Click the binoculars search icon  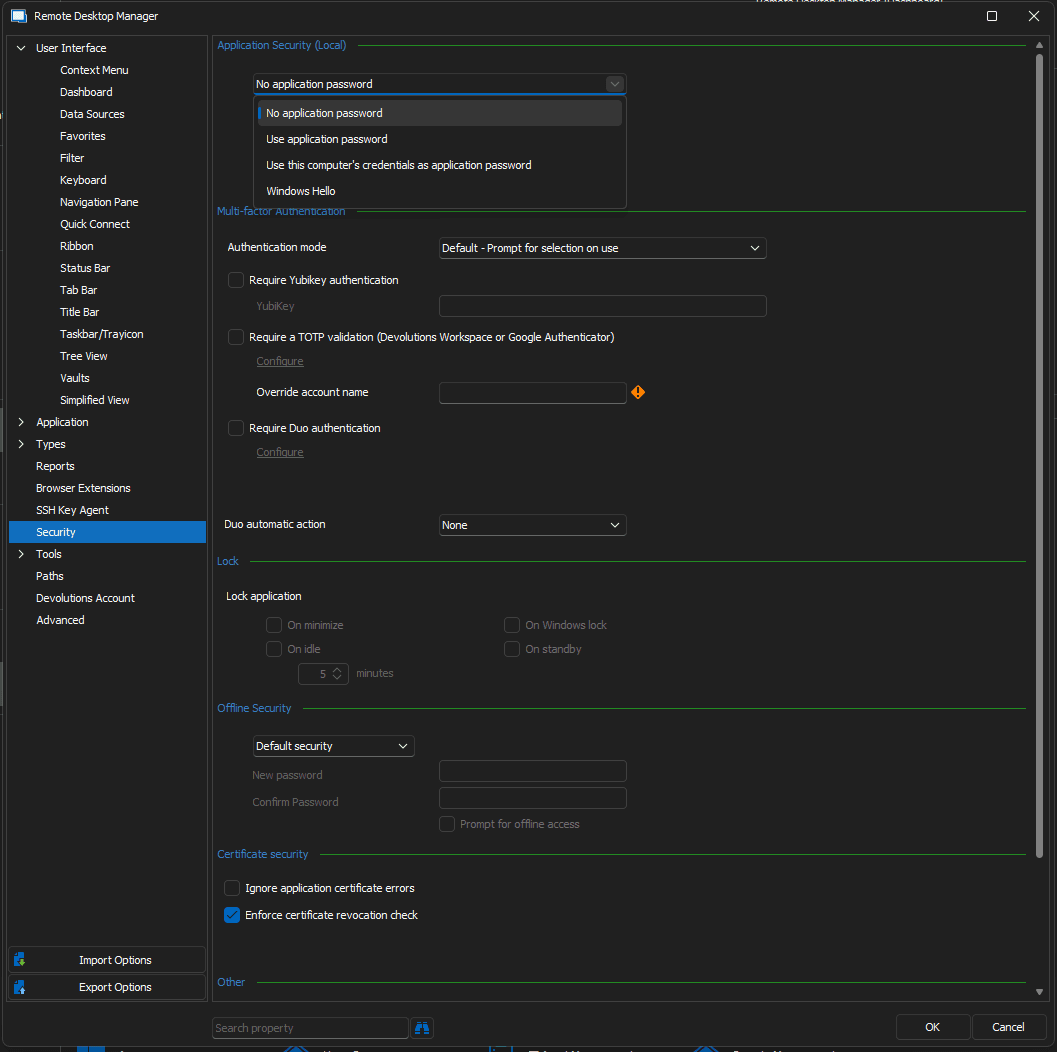pyautogui.click(x=422, y=1028)
